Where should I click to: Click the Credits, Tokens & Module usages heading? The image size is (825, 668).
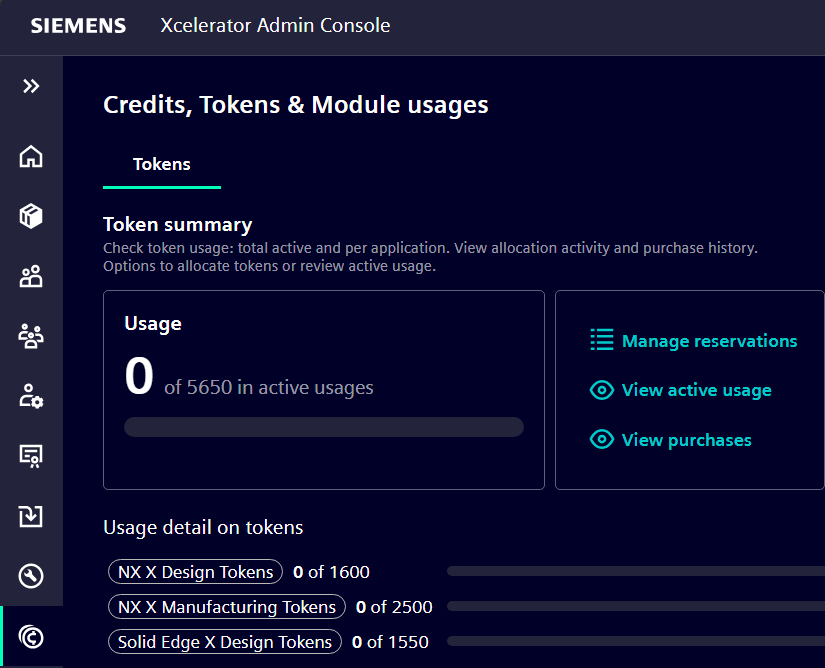coord(296,105)
